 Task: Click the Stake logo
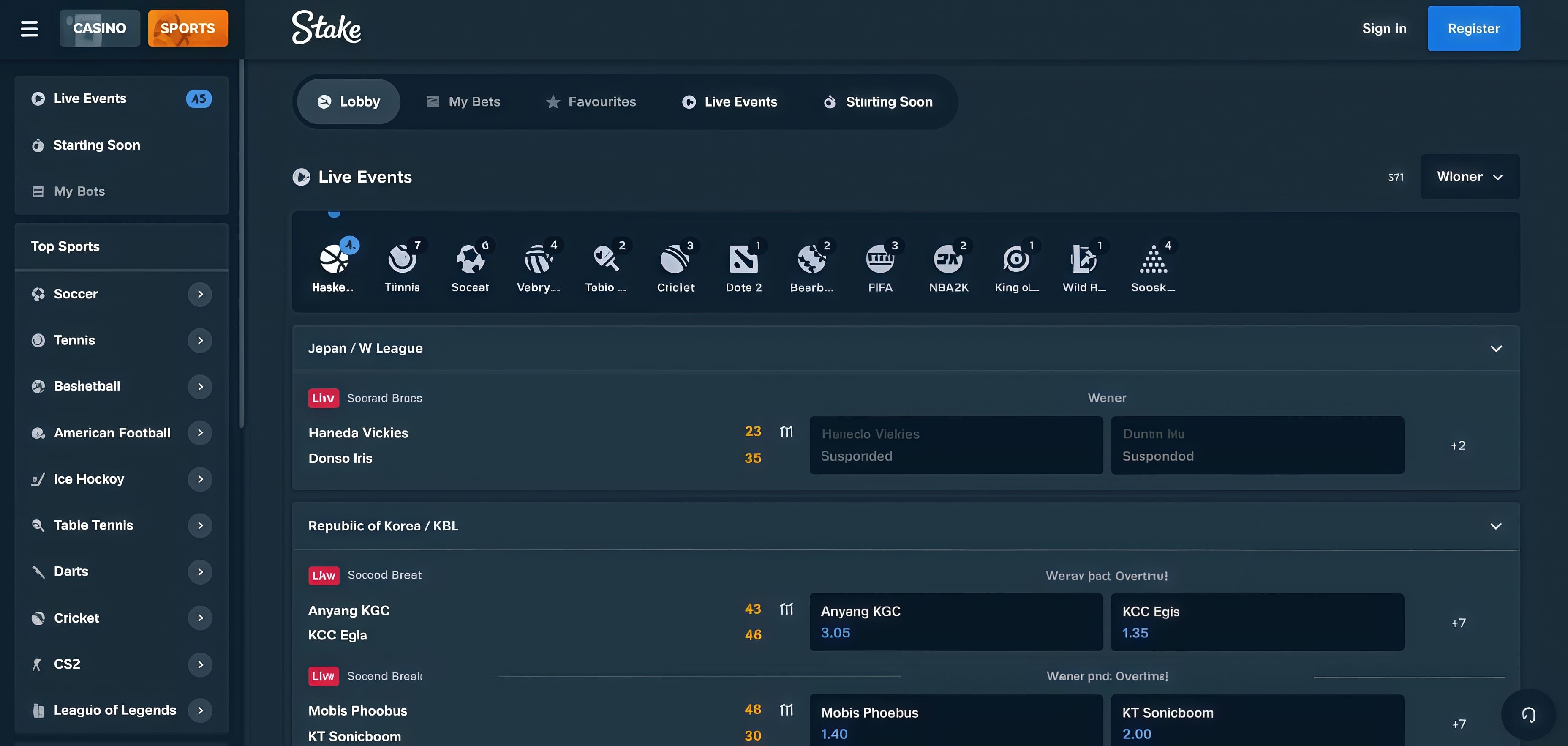(x=326, y=27)
